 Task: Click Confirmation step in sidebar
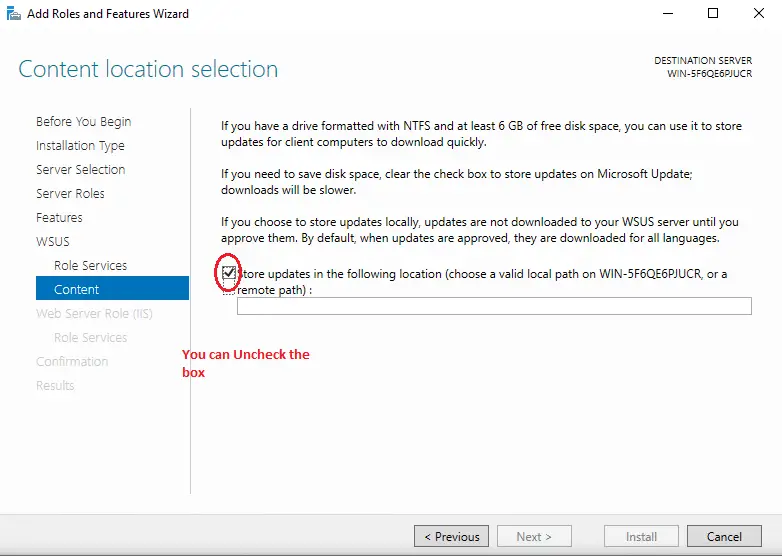(x=72, y=362)
